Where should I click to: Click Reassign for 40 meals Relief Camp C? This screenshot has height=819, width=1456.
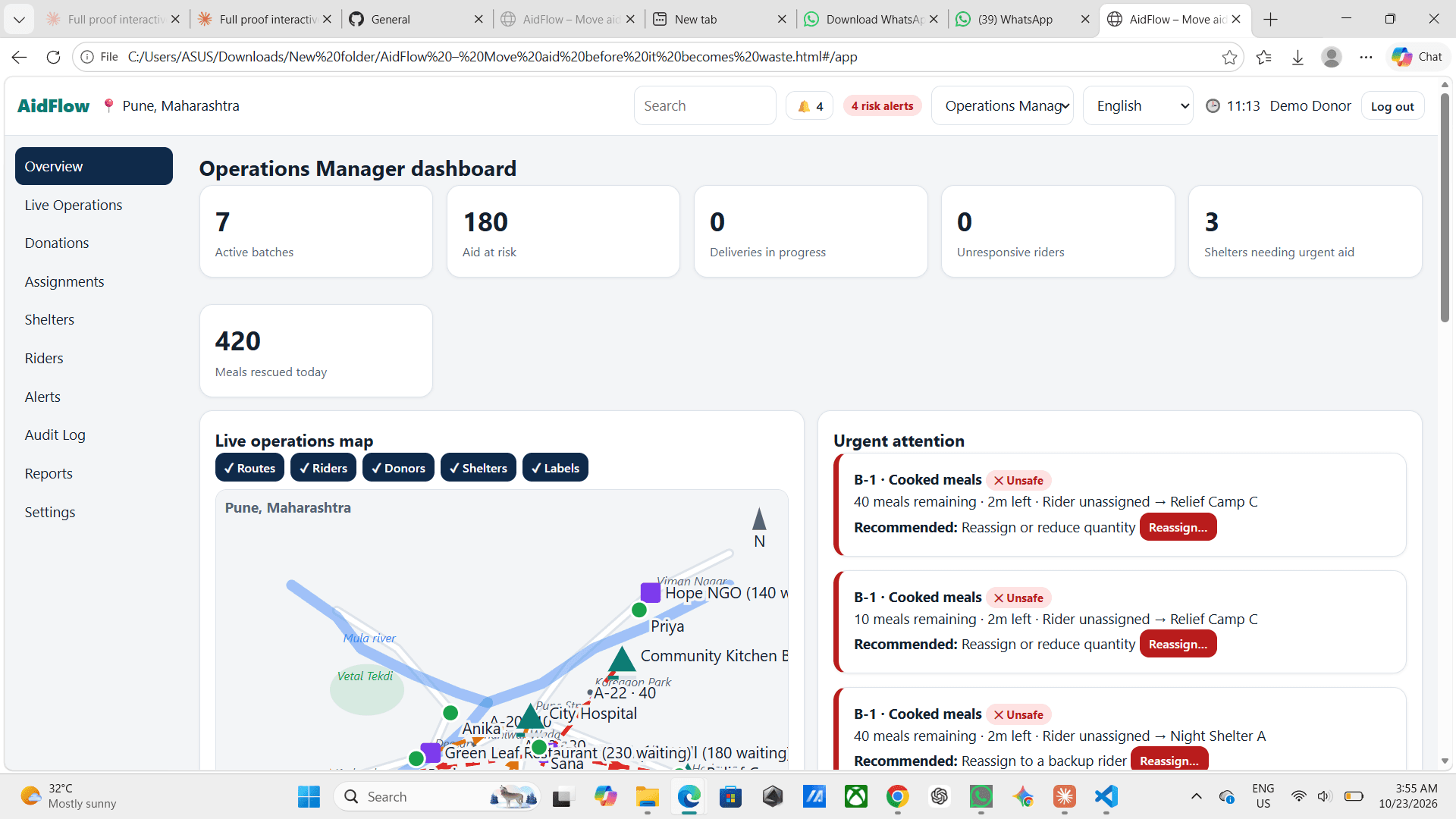1178,527
